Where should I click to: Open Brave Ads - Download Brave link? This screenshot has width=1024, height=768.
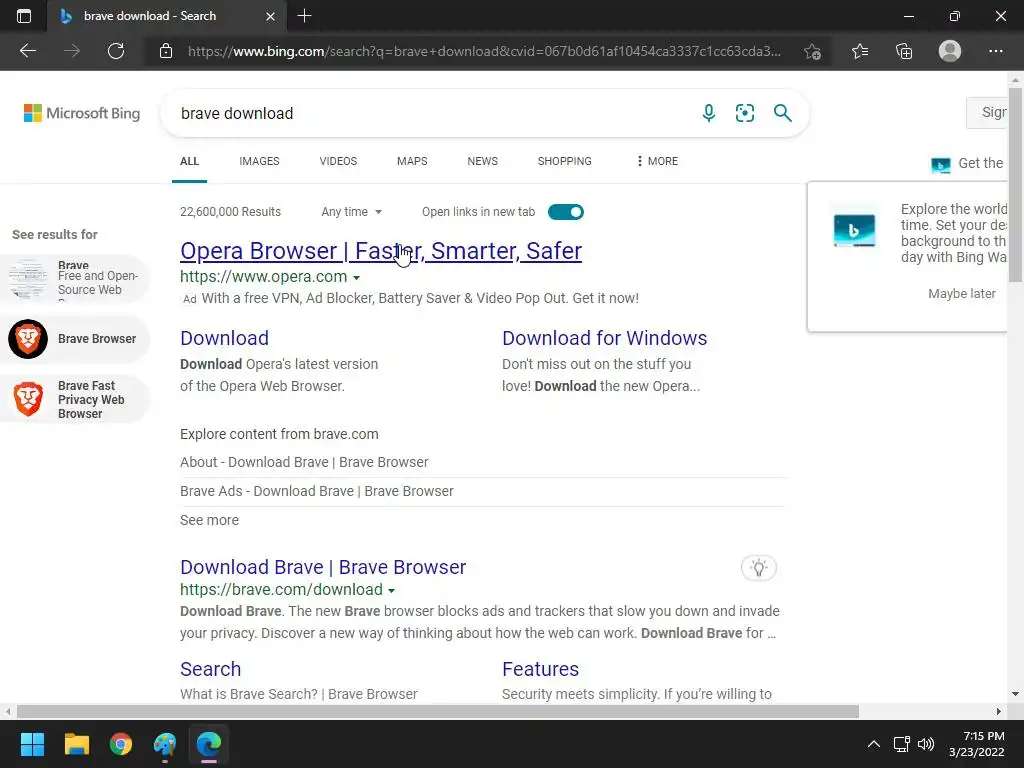tap(317, 490)
